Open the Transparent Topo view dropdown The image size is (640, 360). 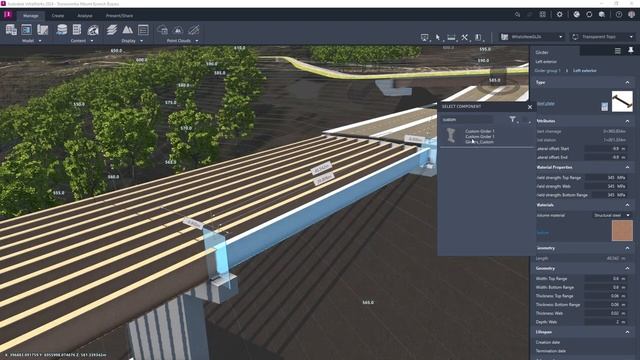602,37
